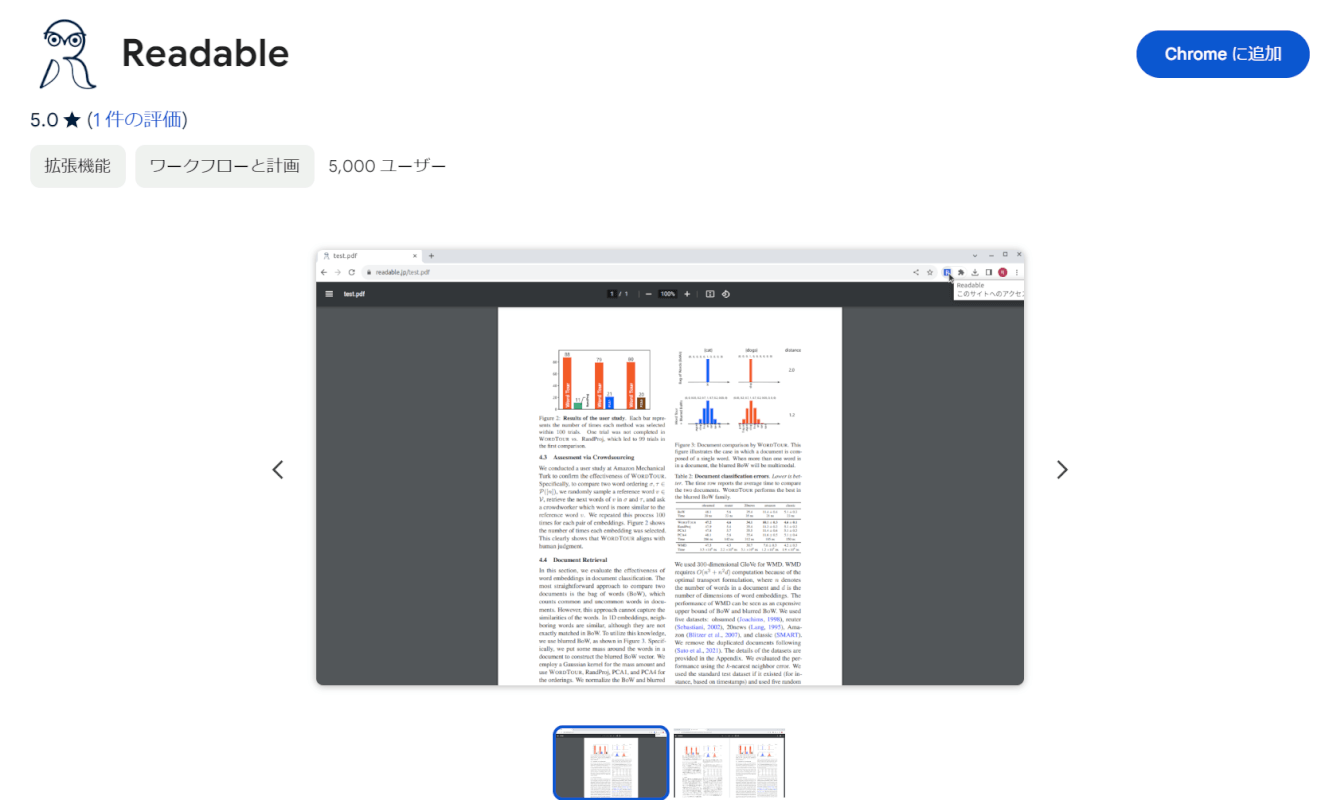Click the 'Chrome に追加' button
This screenshot has height=800, width=1329.
(x=1222, y=54)
